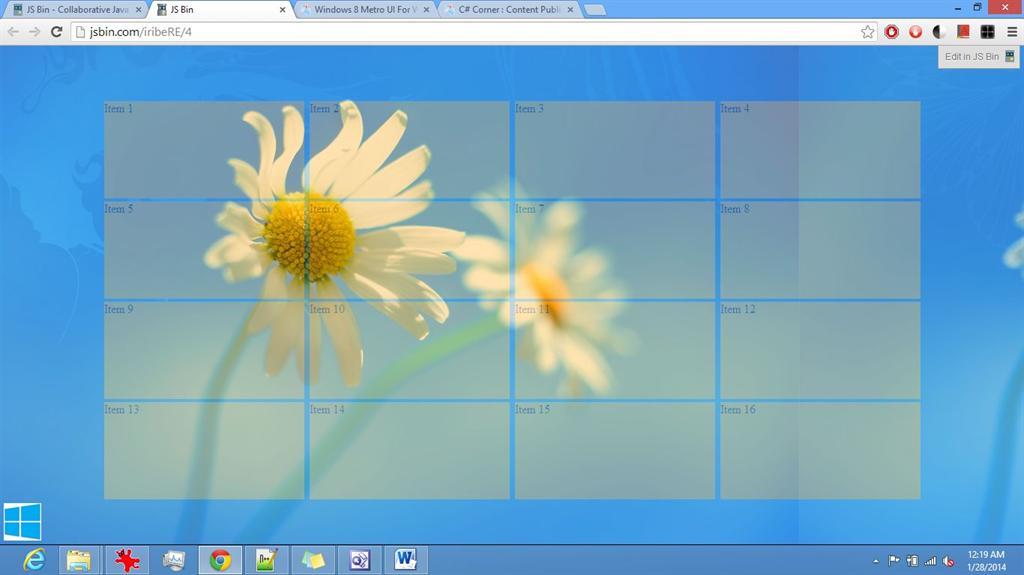
Task: Click the Item 1 tile
Action: [204, 150]
